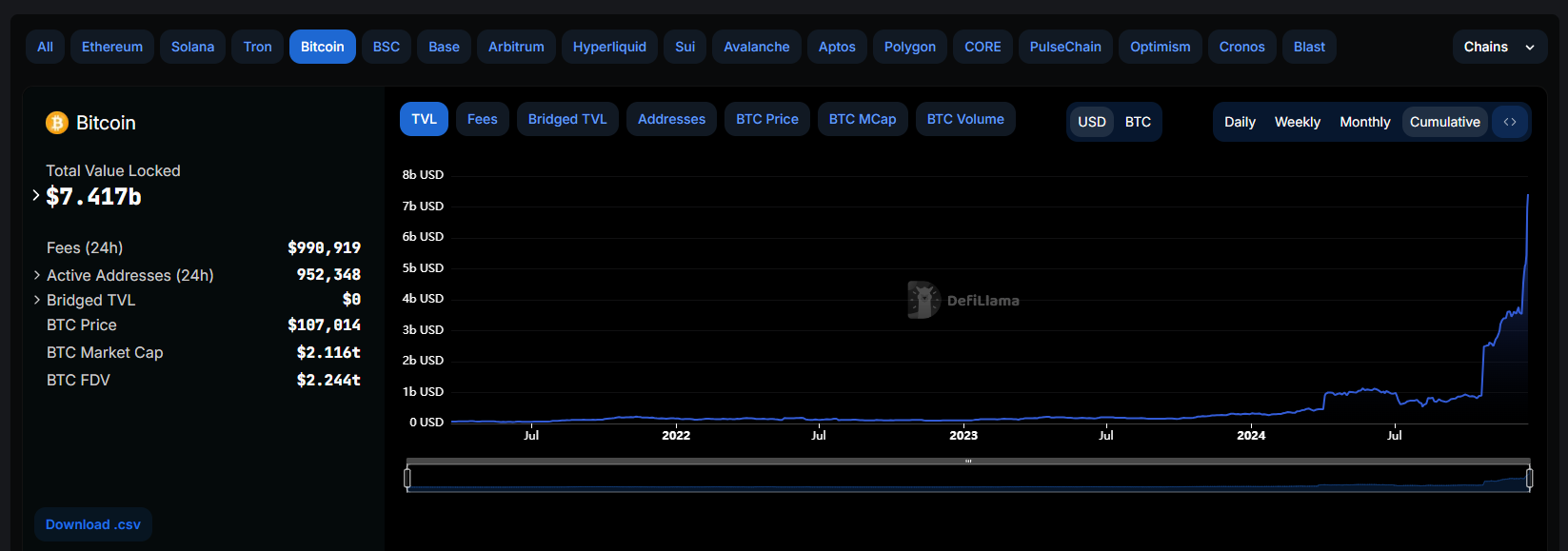Click the BTC Market Cap $2.116t value
The height and width of the screenshot is (551, 1568).
click(x=328, y=352)
